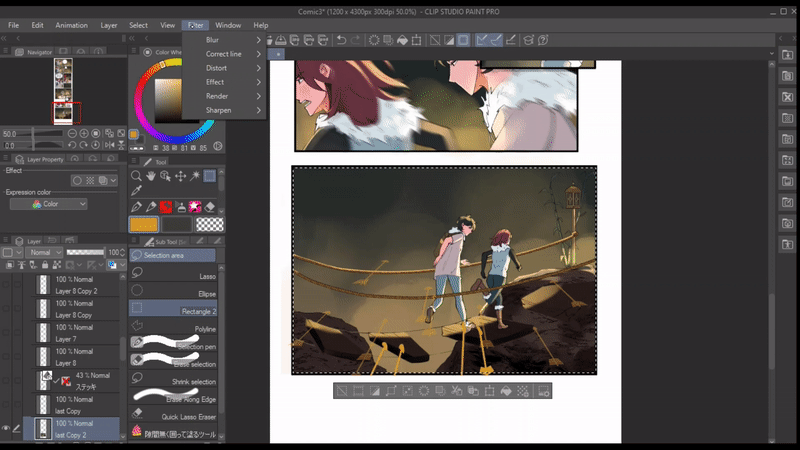The height and width of the screenshot is (450, 800).
Task: Click Deselect icon in selection launcher
Action: tap(341, 390)
